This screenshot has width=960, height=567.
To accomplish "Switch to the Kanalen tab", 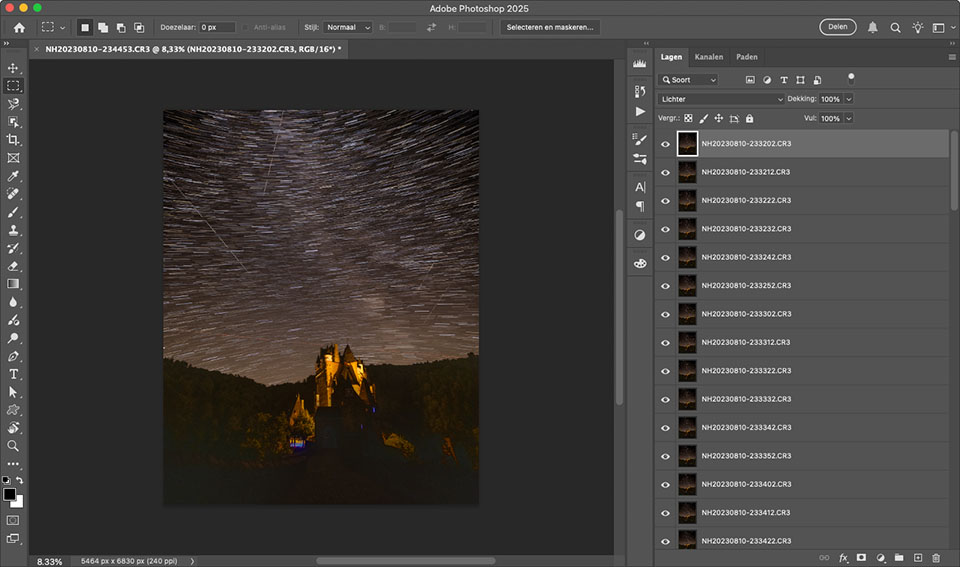I will [708, 57].
